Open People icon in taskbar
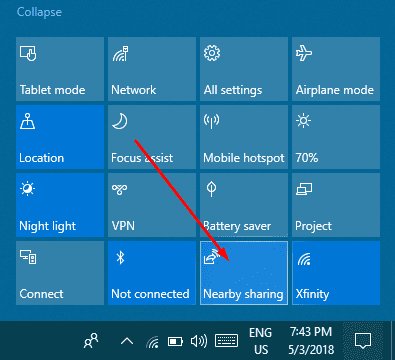395x360 pixels. tap(91, 341)
